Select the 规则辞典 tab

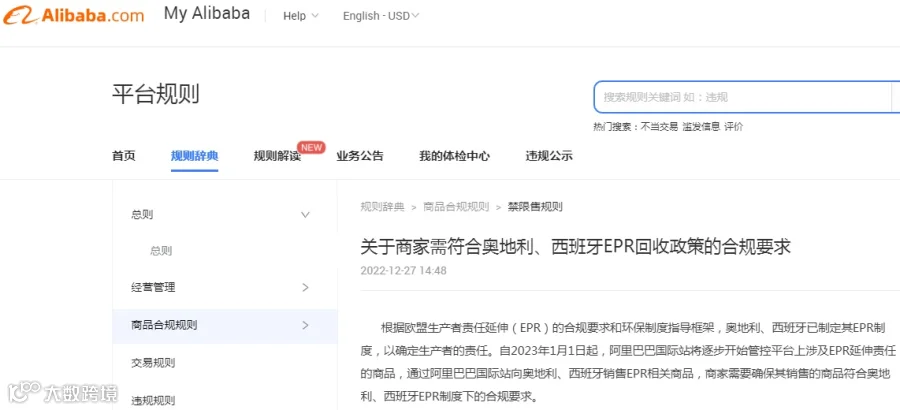pyautogui.click(x=195, y=156)
